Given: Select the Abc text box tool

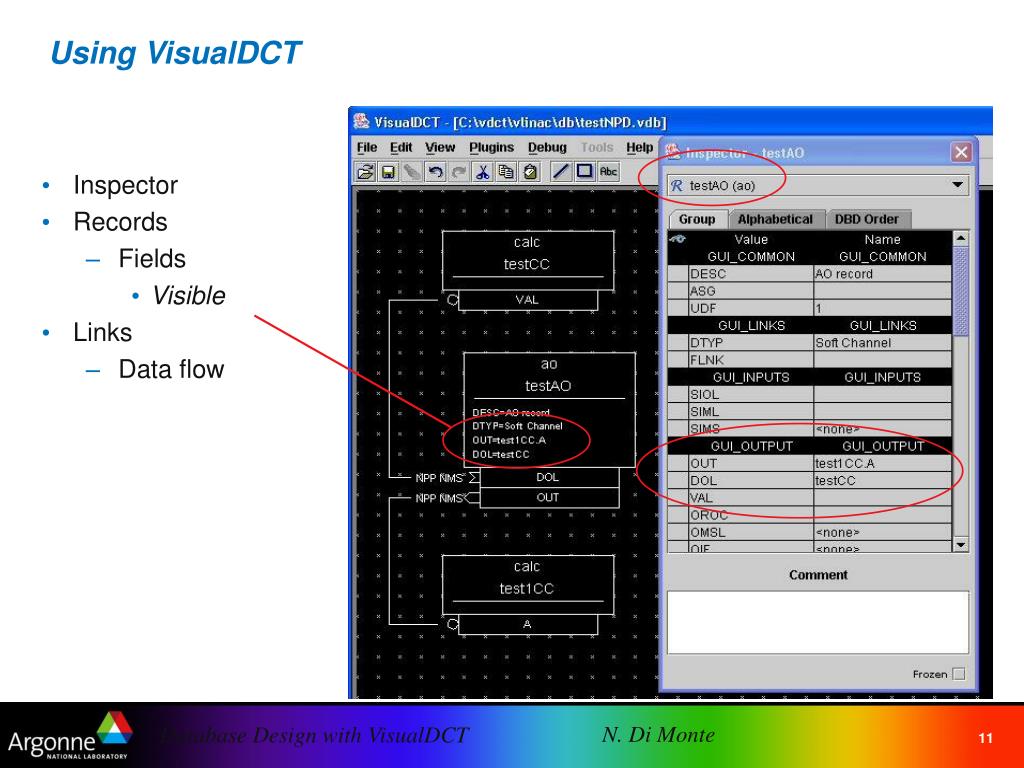Looking at the screenshot, I should pos(608,171).
